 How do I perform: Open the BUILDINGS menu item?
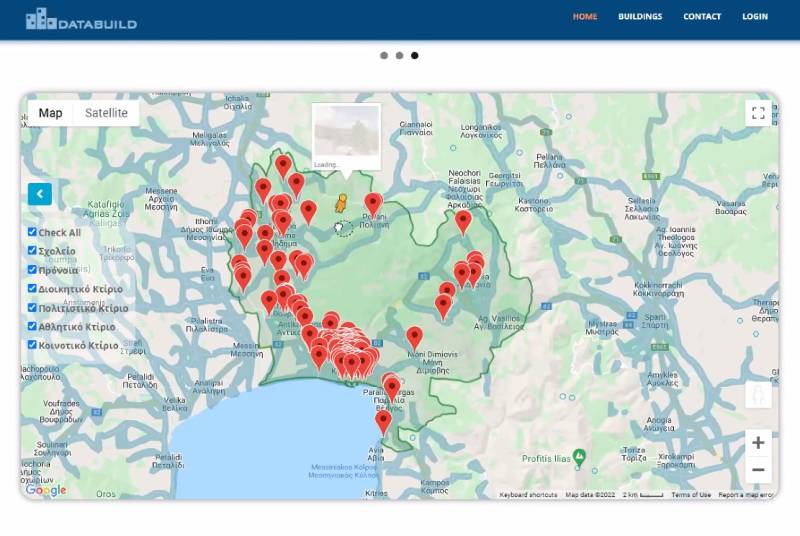pos(640,17)
